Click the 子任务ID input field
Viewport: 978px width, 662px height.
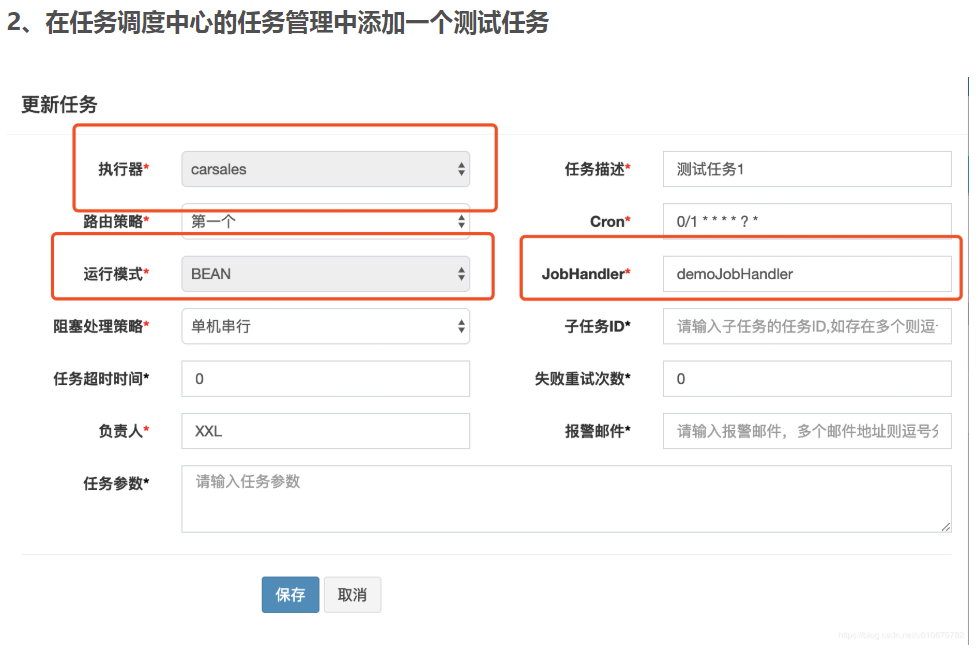[806, 326]
